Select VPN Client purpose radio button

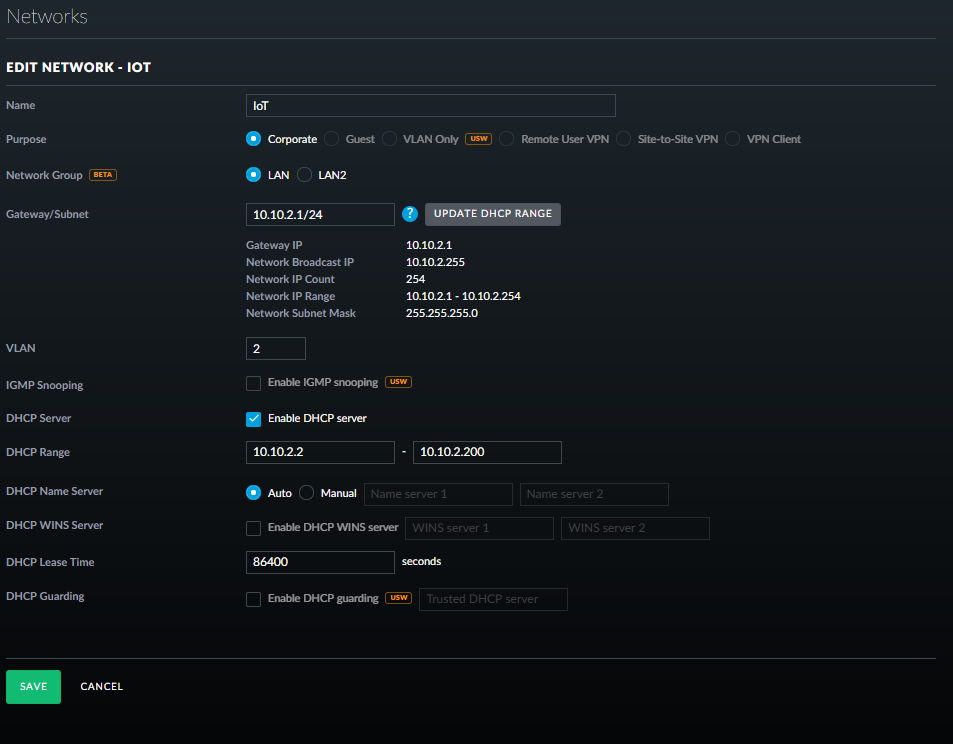click(733, 139)
